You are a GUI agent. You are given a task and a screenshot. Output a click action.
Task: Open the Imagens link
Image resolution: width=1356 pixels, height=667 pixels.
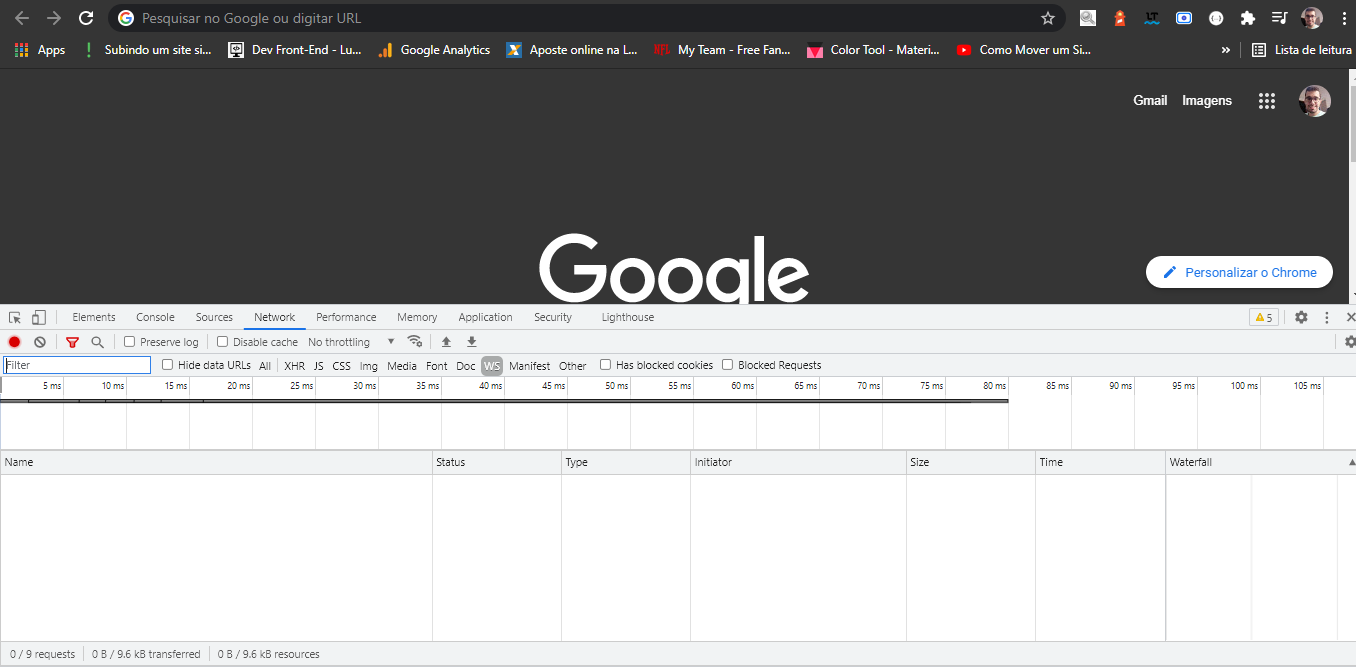(1207, 100)
